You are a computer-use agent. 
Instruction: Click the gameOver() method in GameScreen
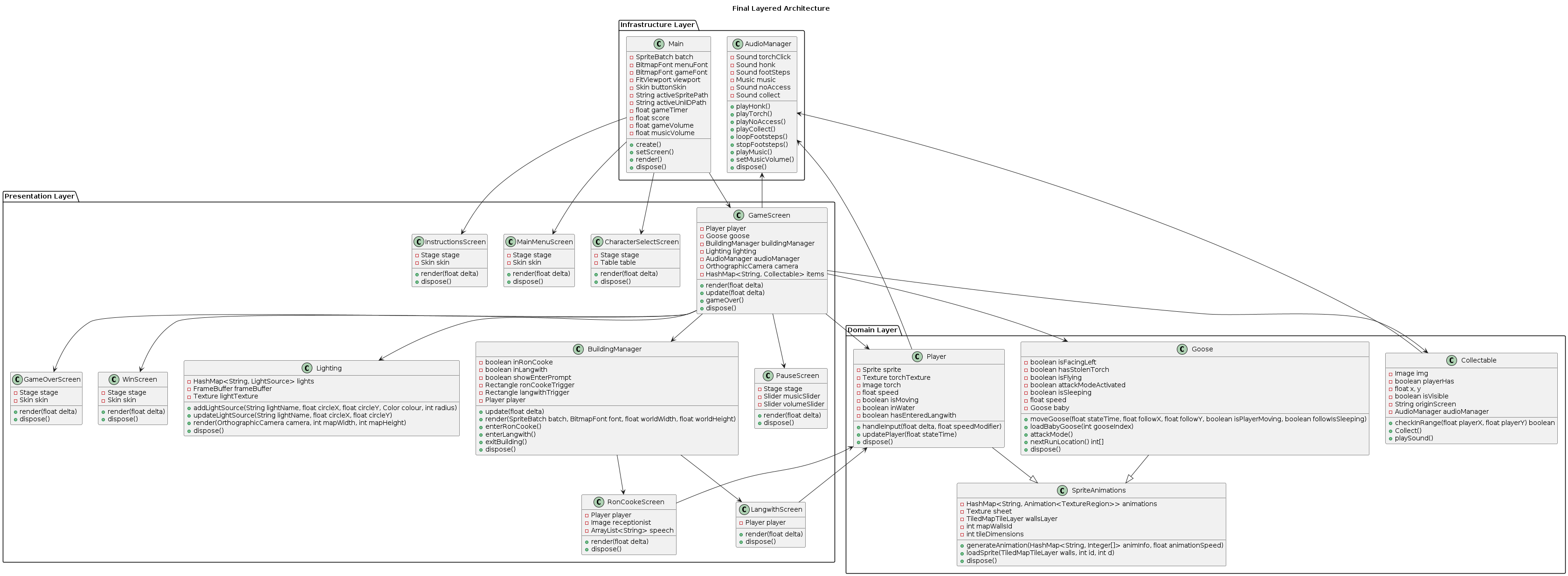coord(725,301)
